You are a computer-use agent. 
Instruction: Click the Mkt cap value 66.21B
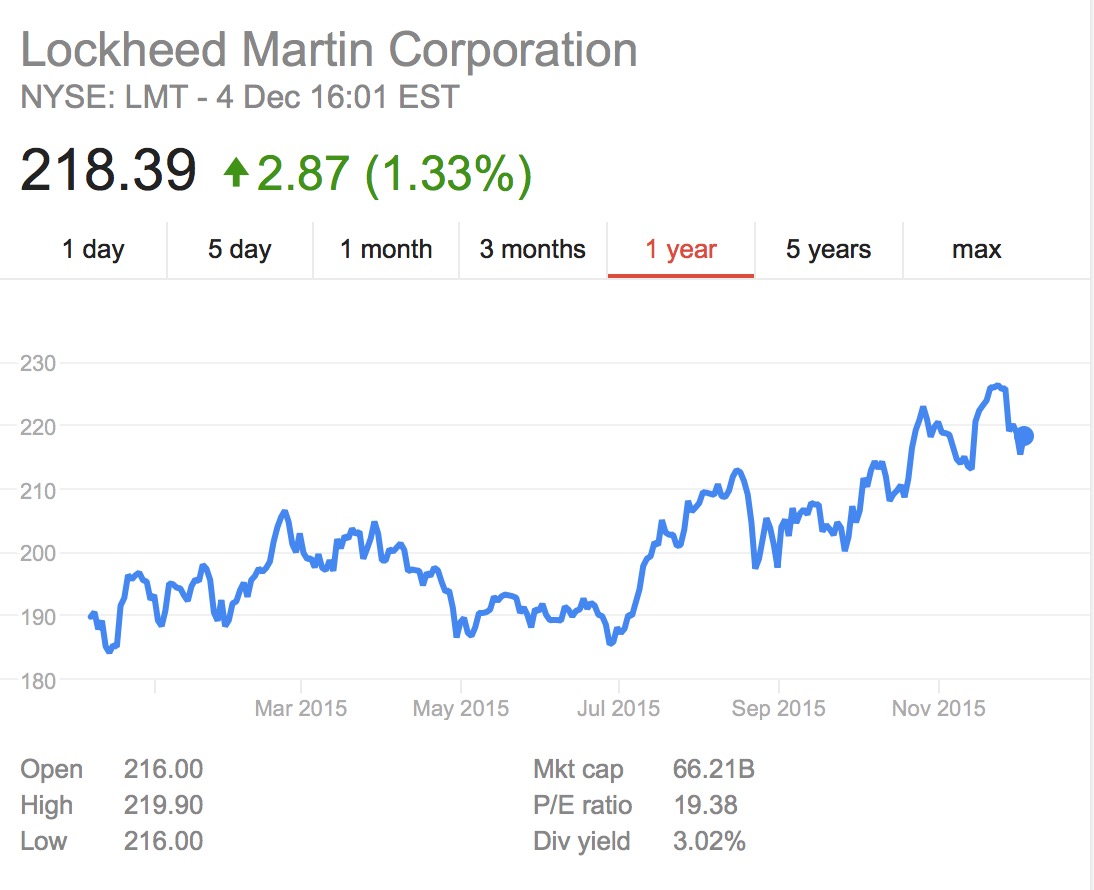tap(714, 770)
